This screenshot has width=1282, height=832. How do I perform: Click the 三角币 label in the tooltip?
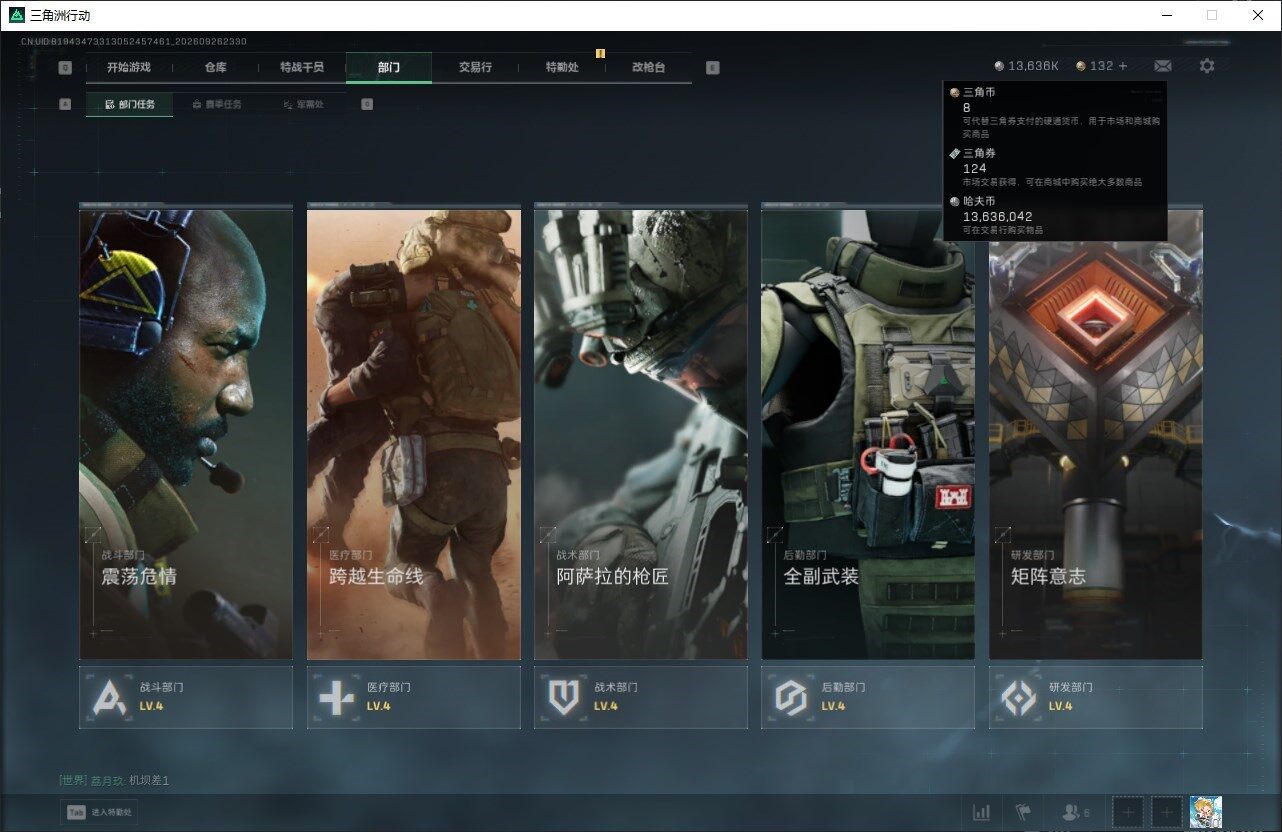(x=979, y=92)
